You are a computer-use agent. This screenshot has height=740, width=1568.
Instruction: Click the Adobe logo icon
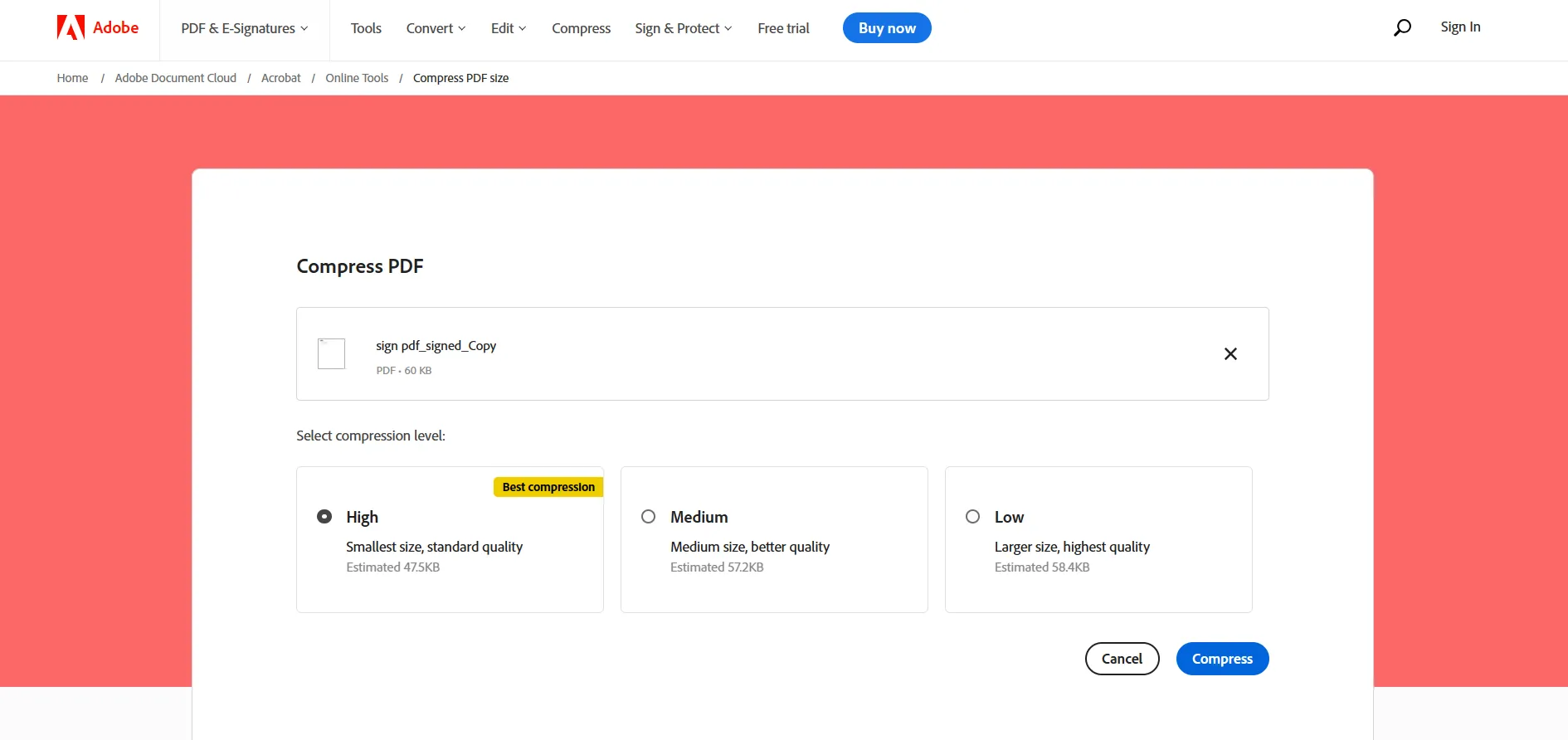pyautogui.click(x=71, y=27)
